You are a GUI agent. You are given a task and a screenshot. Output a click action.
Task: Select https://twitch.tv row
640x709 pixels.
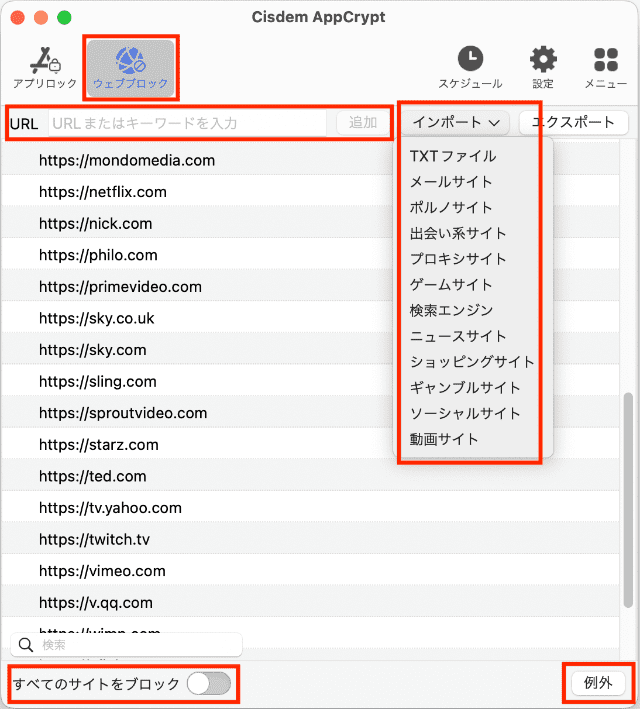(x=310, y=539)
